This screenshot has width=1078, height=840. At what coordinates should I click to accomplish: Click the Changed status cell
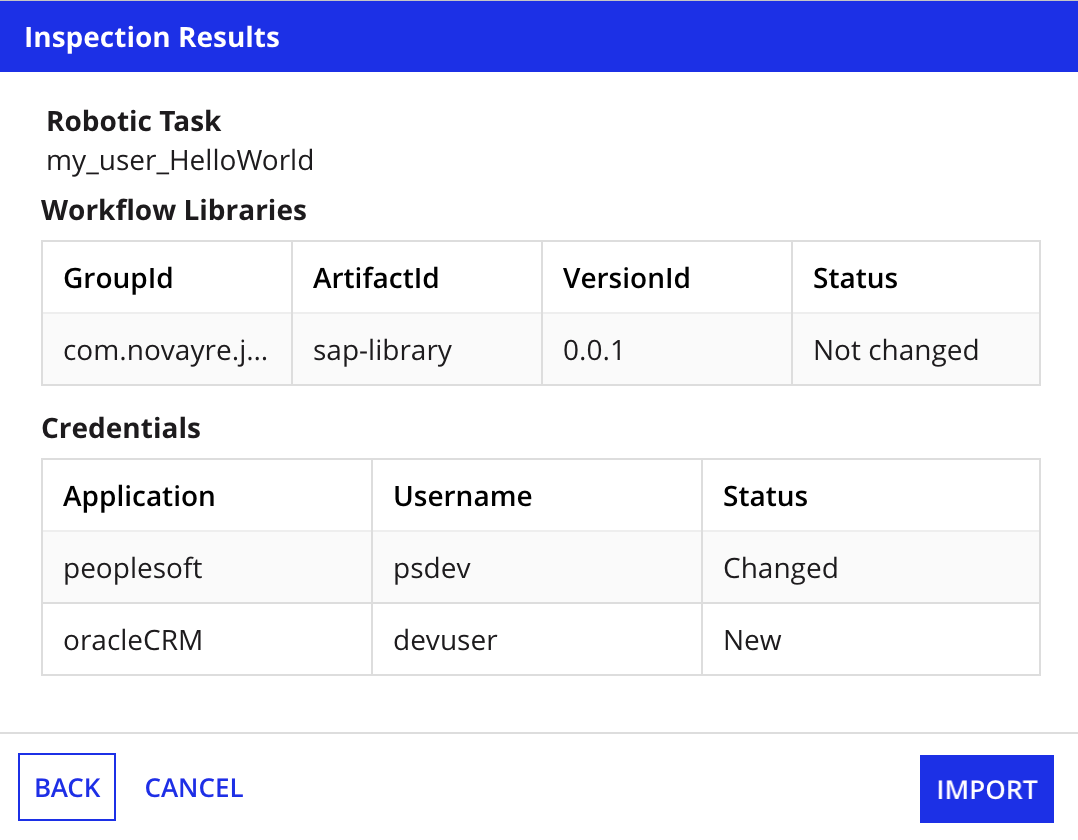pyautogui.click(x=780, y=567)
